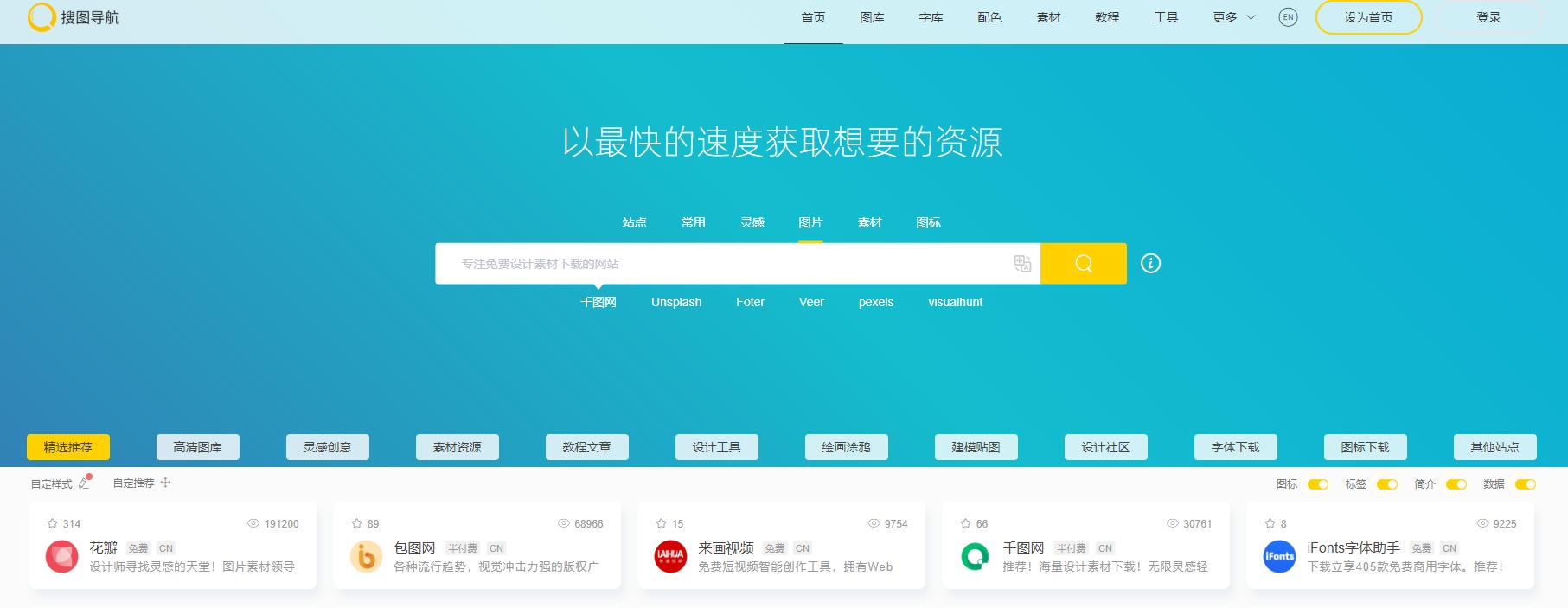Click the 自定样式 edit pencil icon

(84, 483)
